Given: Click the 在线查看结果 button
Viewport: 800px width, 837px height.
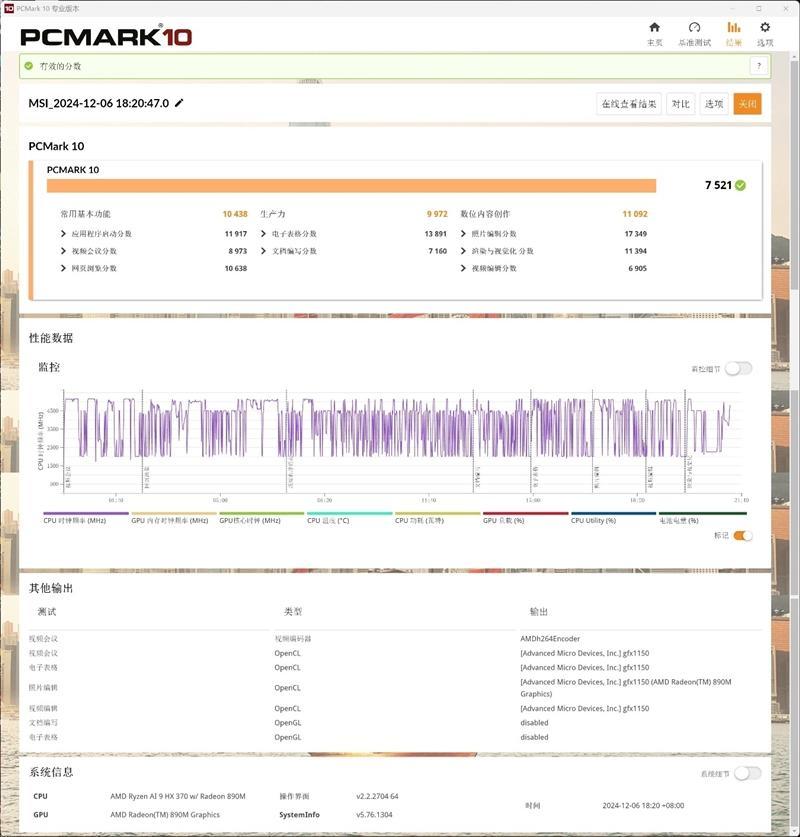Looking at the screenshot, I should click(629, 104).
